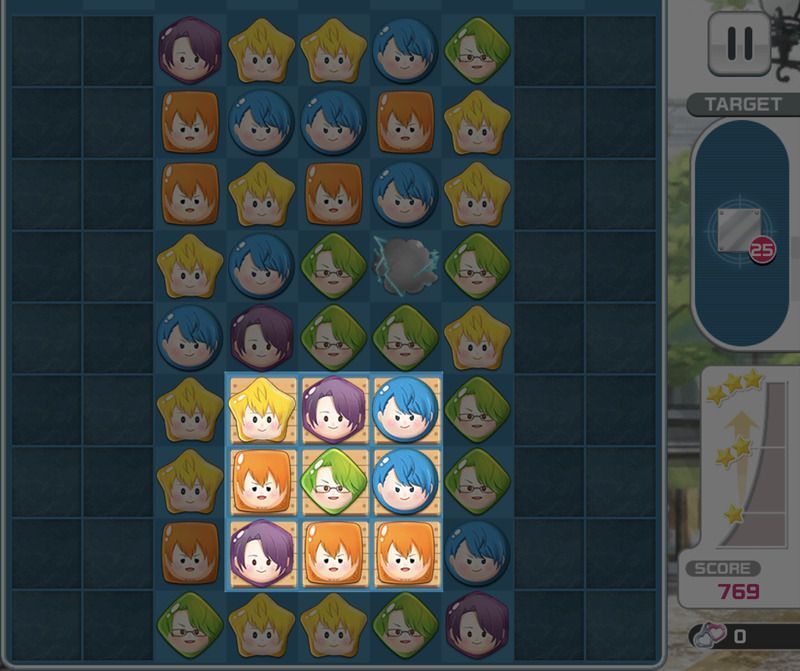Click the TARGET label header

743,105
